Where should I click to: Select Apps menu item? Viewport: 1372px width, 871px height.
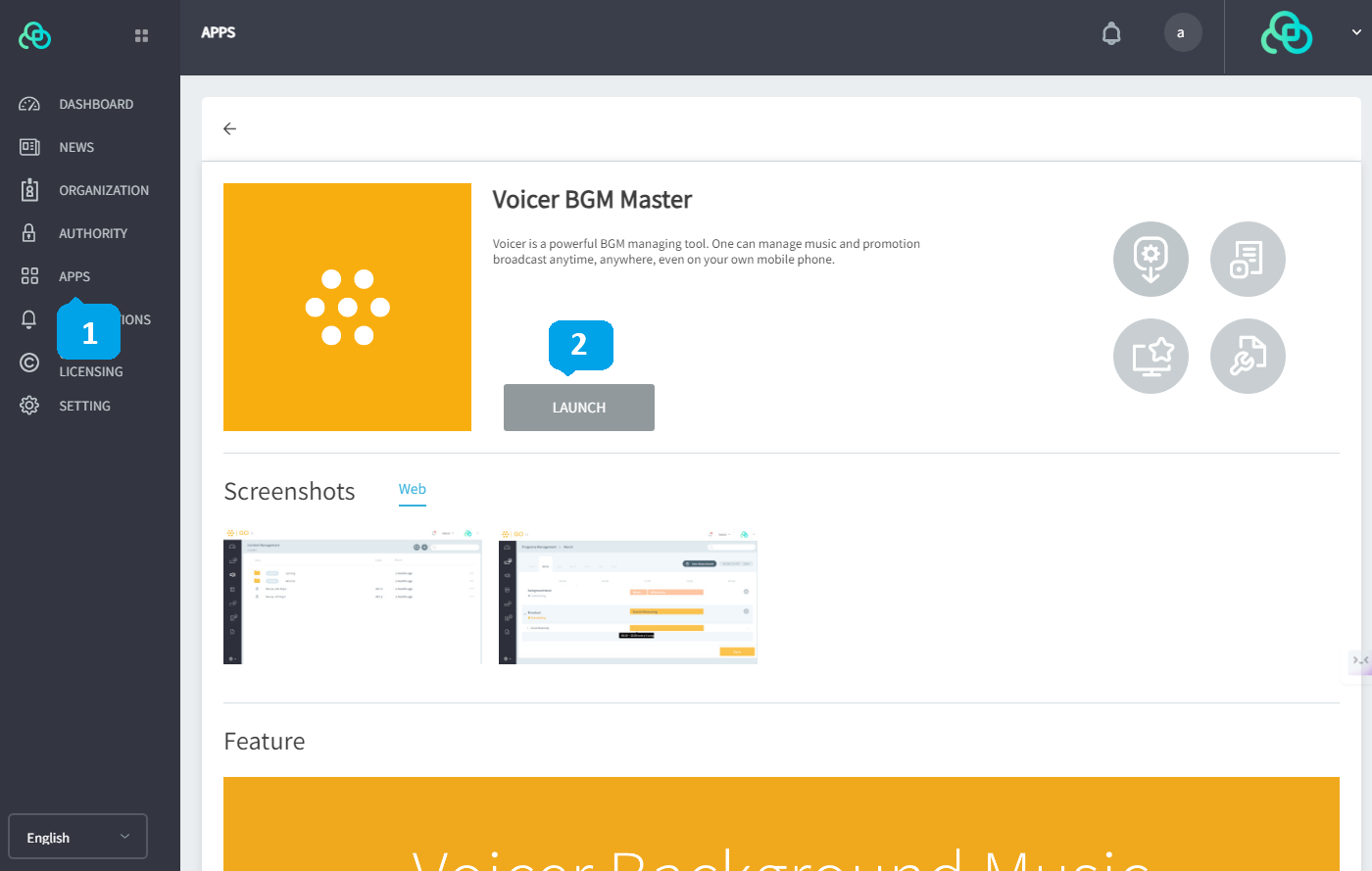coord(74,276)
